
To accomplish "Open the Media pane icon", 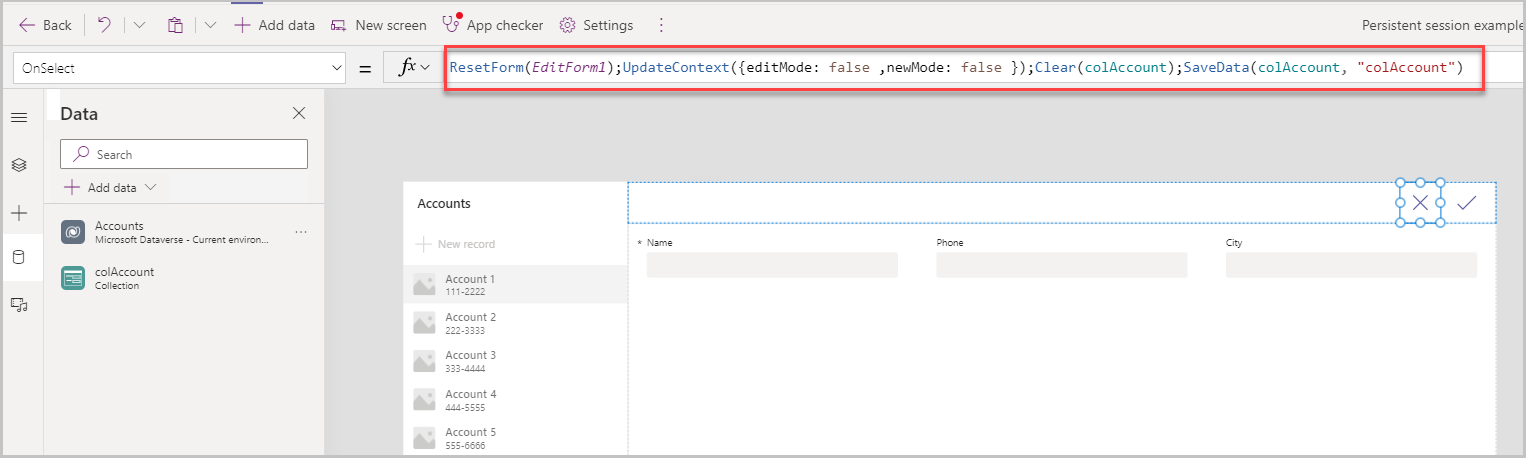I will tap(19, 306).
